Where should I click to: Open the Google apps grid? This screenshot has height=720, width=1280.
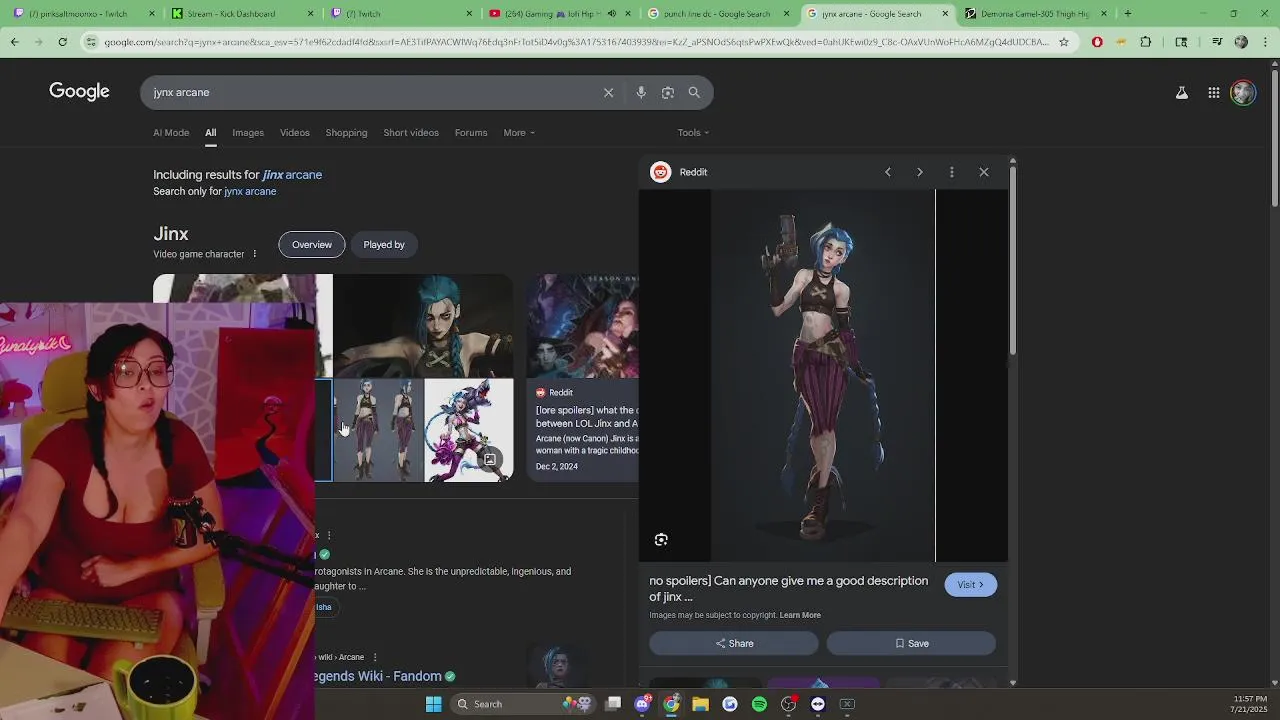[1214, 93]
